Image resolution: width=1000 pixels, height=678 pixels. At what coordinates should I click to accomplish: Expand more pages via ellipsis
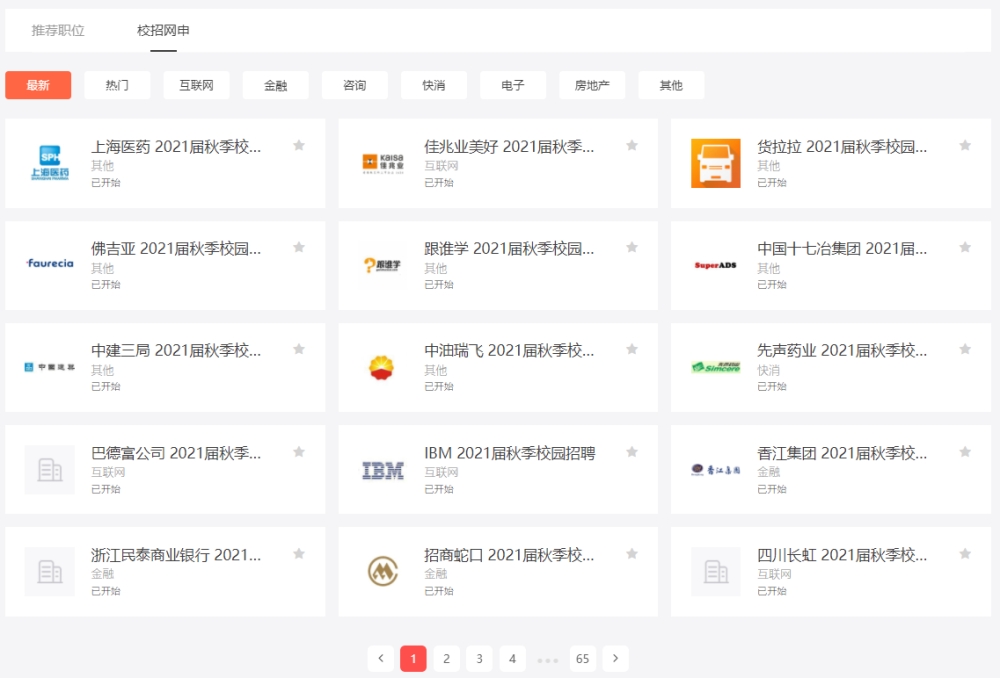click(548, 660)
